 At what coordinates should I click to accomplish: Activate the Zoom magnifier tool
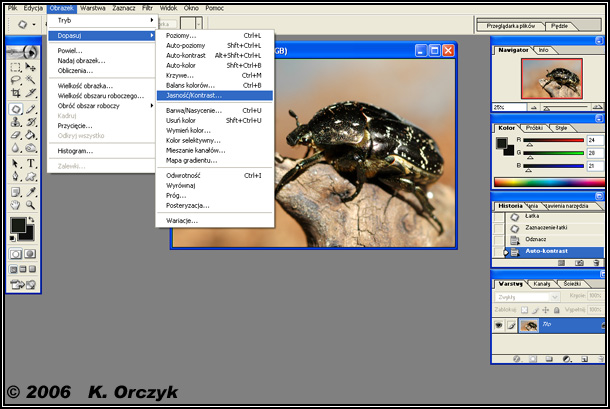pos(32,205)
